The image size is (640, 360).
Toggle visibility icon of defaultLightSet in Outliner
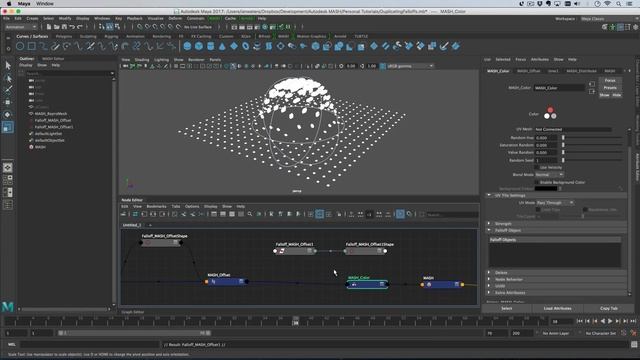31,133
